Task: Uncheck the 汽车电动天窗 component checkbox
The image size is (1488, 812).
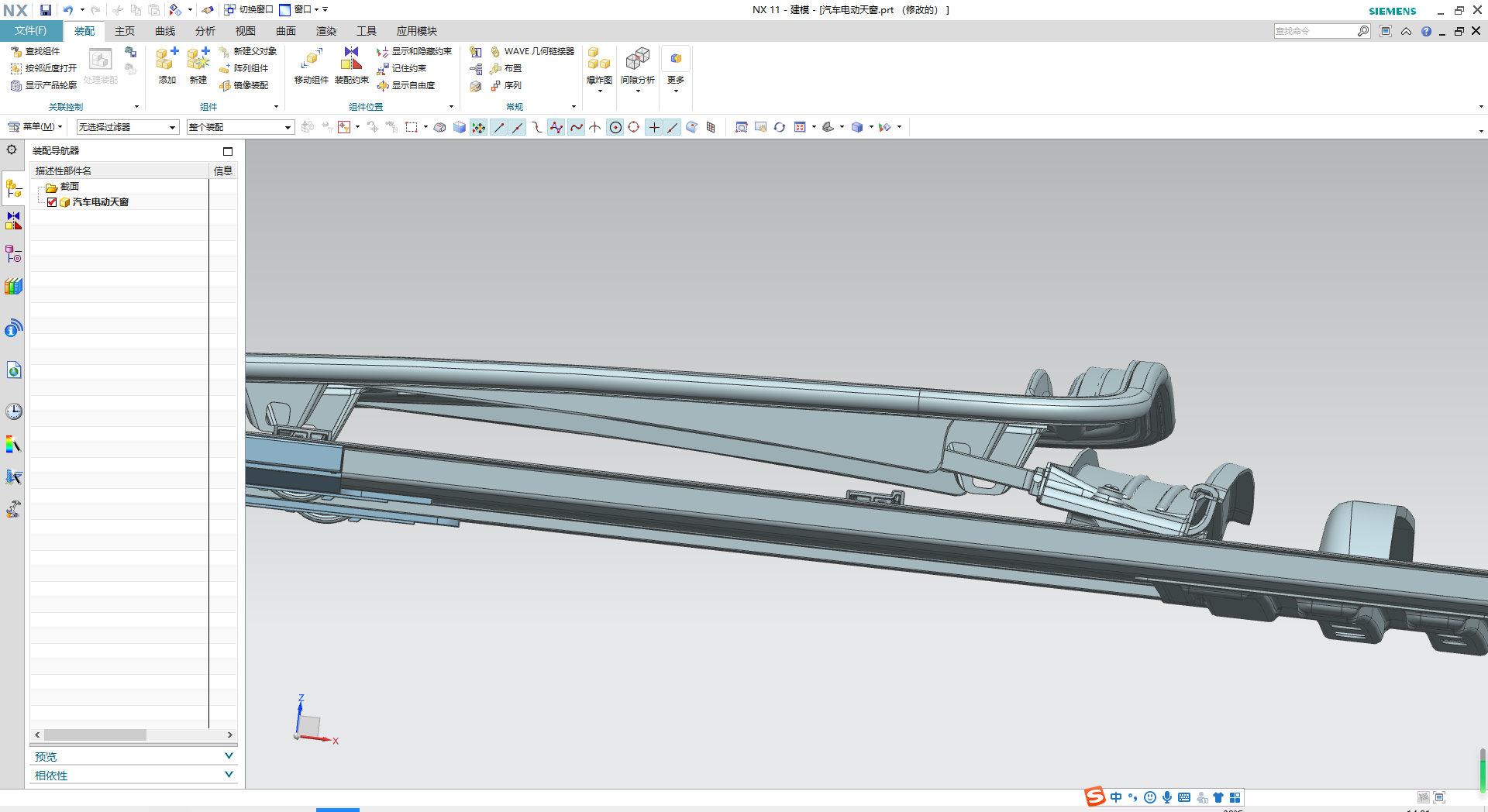Action: pyautogui.click(x=52, y=202)
